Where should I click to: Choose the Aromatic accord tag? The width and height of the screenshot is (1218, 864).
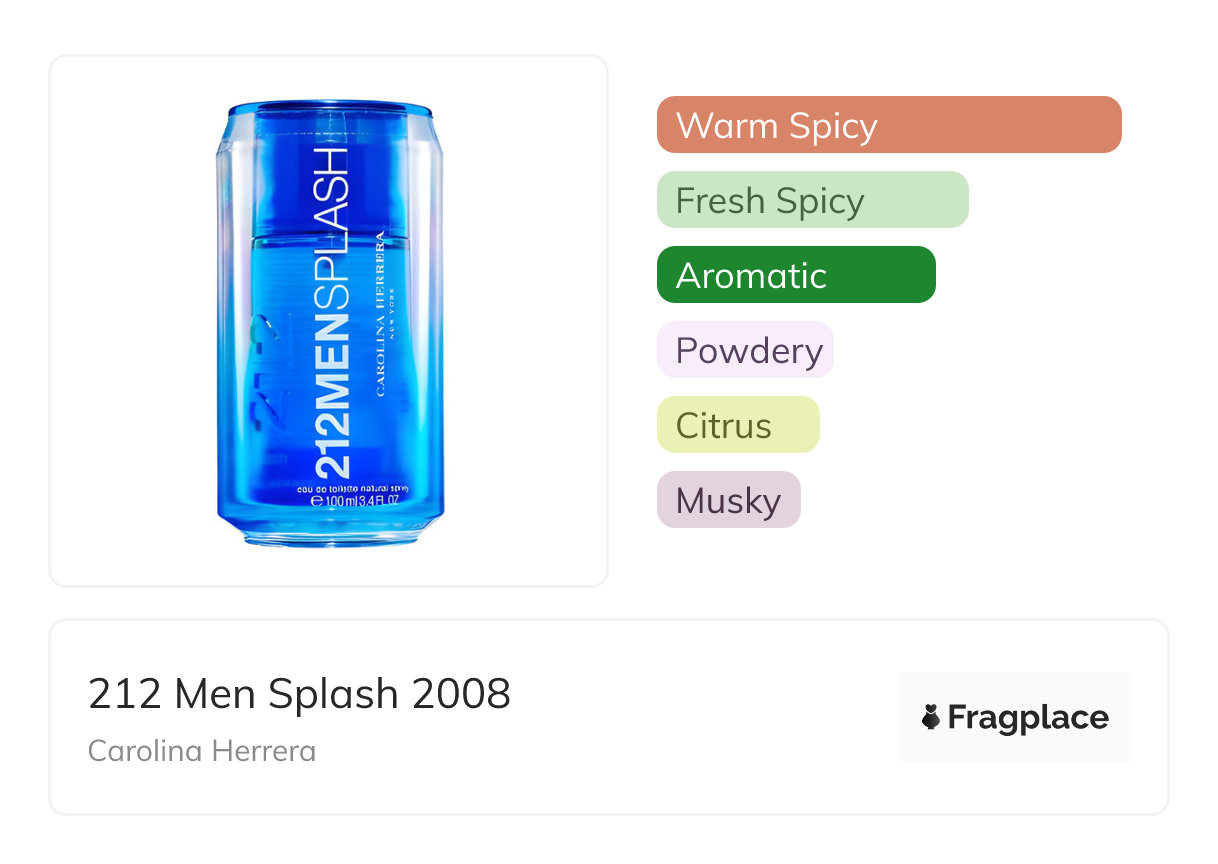[x=795, y=275]
